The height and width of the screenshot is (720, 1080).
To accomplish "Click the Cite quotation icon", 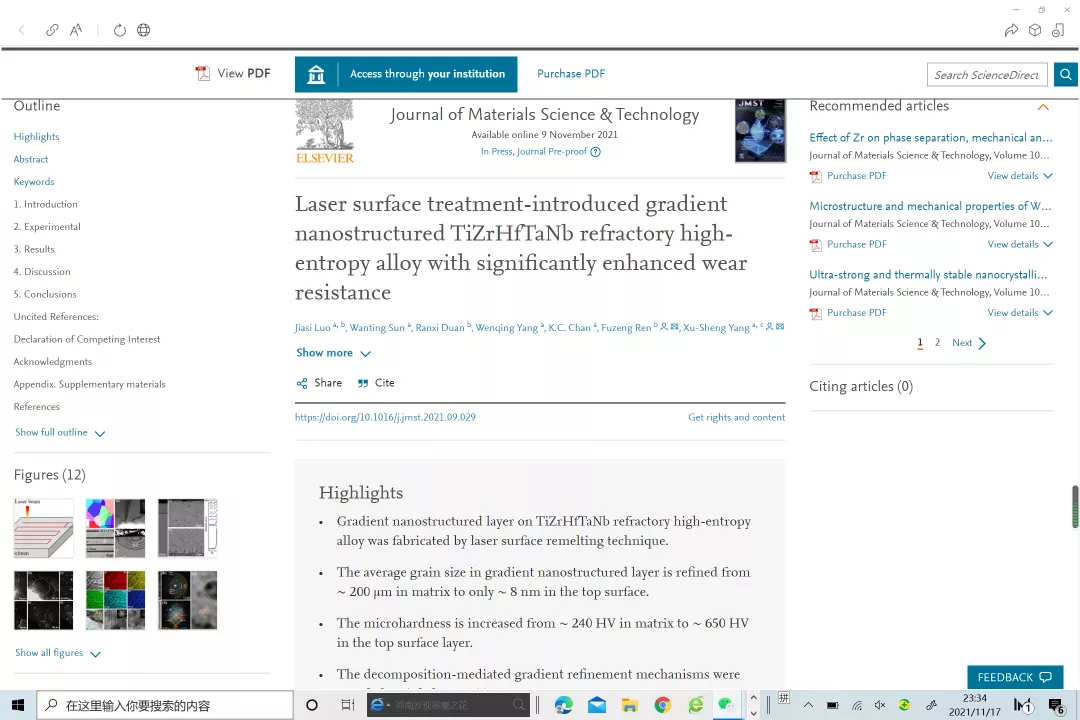I will point(363,383).
